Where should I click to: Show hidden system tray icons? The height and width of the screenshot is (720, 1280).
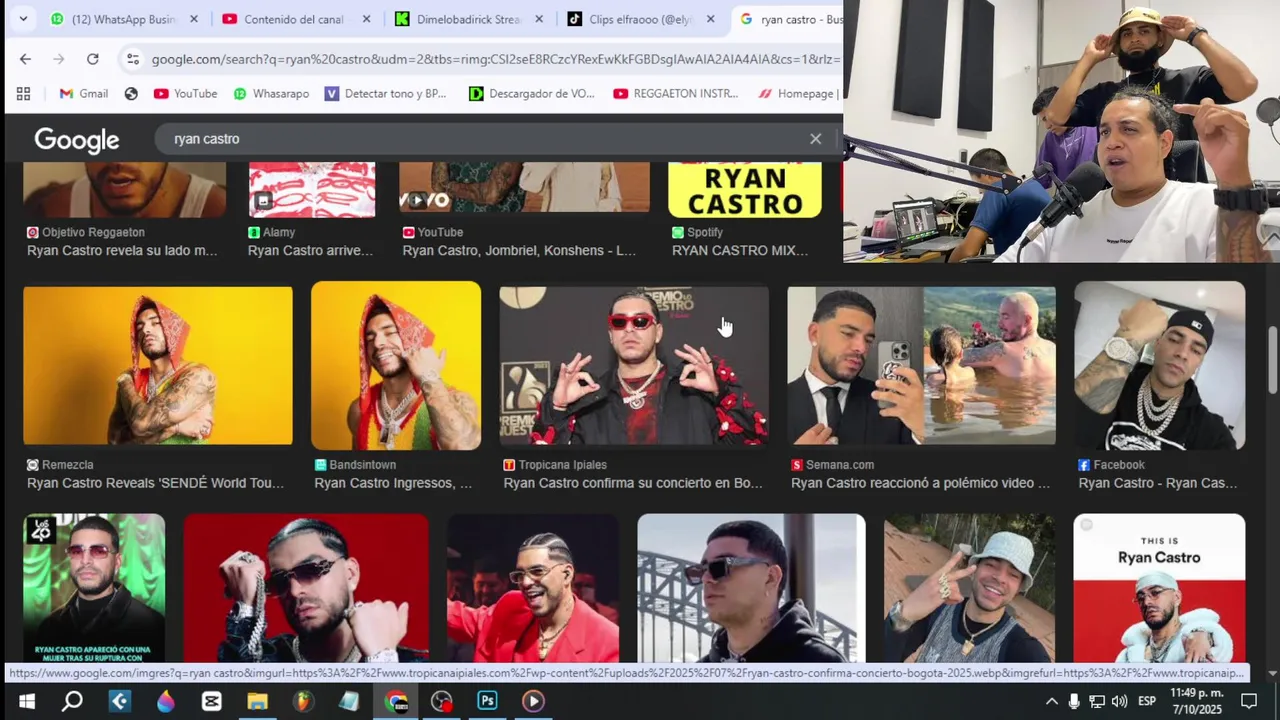click(1052, 701)
